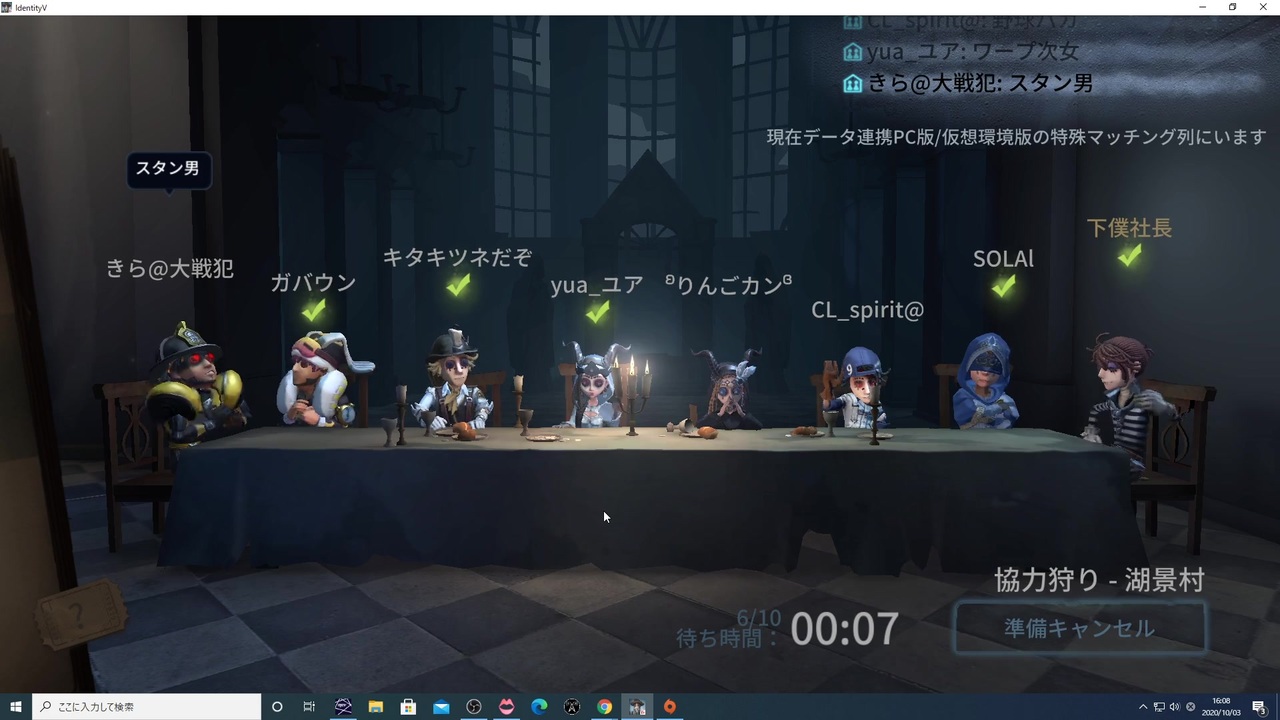Screen dimensions: 1280x720
Task: Open the pink lips app taskbar icon
Action: (x=507, y=707)
